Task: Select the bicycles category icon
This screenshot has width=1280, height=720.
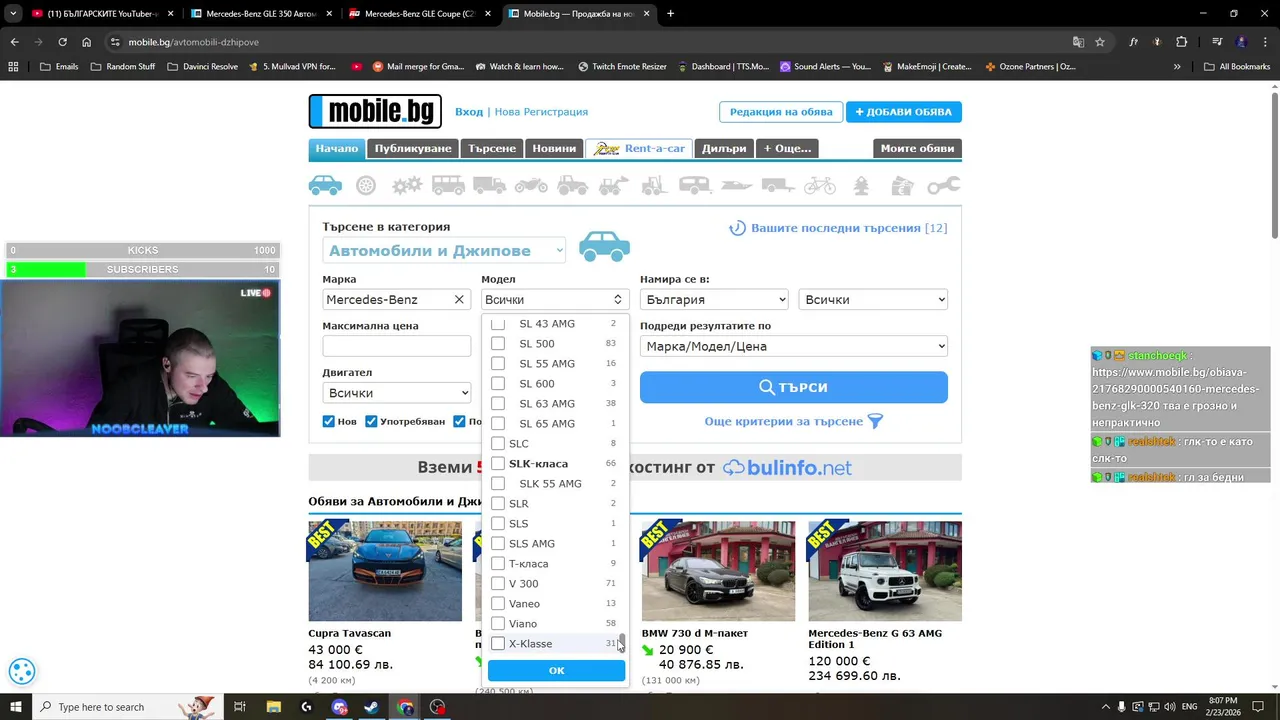Action: coord(819,185)
